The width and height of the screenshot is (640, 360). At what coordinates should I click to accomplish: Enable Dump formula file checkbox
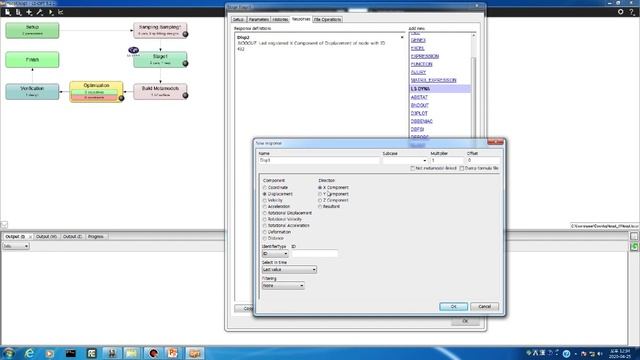(x=462, y=168)
